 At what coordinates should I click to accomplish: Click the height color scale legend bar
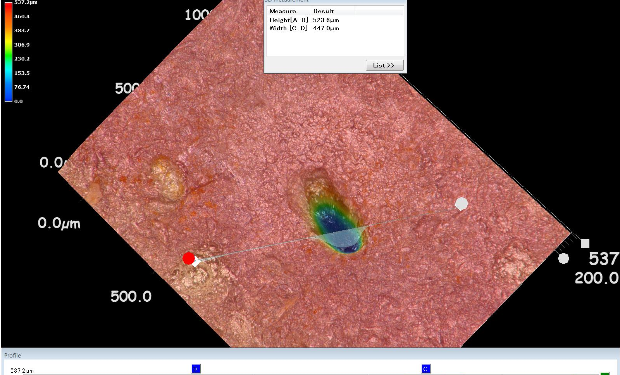click(x=8, y=52)
